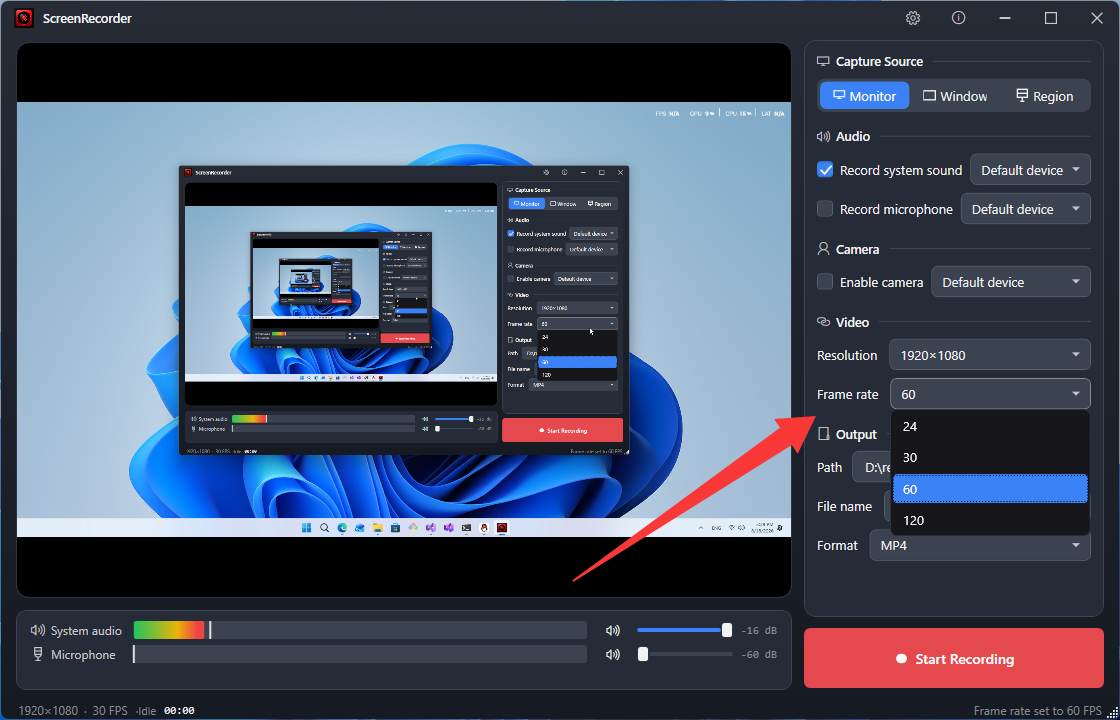Click the speaker icon left of the System audio label

38,631
